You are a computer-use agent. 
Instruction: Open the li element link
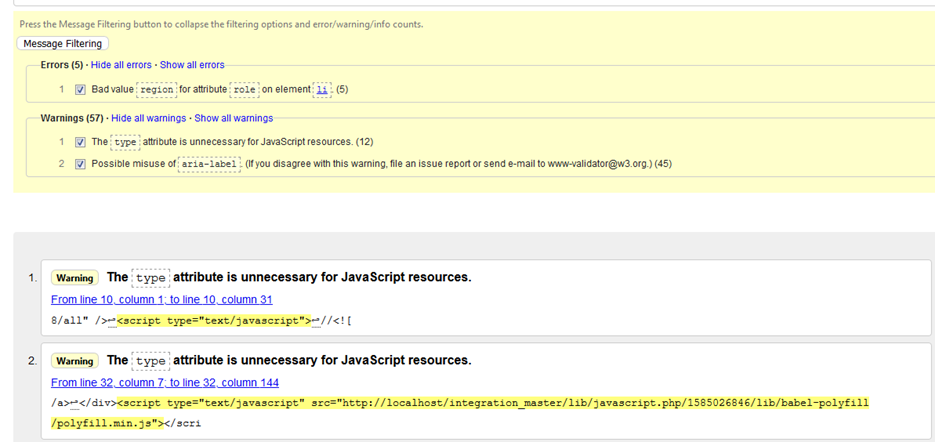[322, 89]
